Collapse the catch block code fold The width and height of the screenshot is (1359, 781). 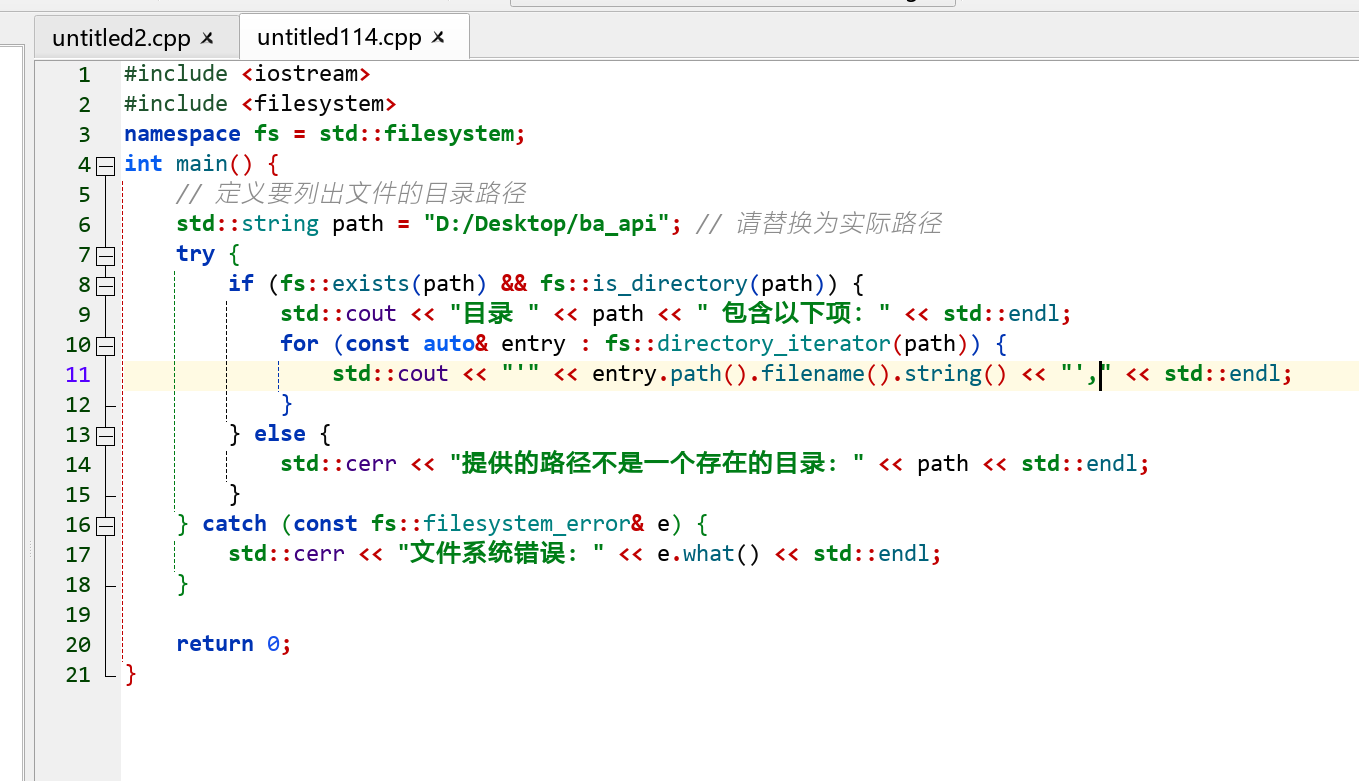106,524
